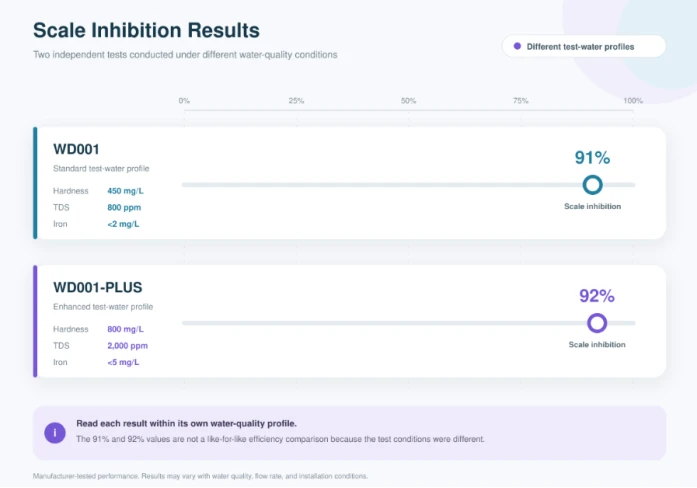Click the subtitle about two independent tests

click(x=185, y=55)
